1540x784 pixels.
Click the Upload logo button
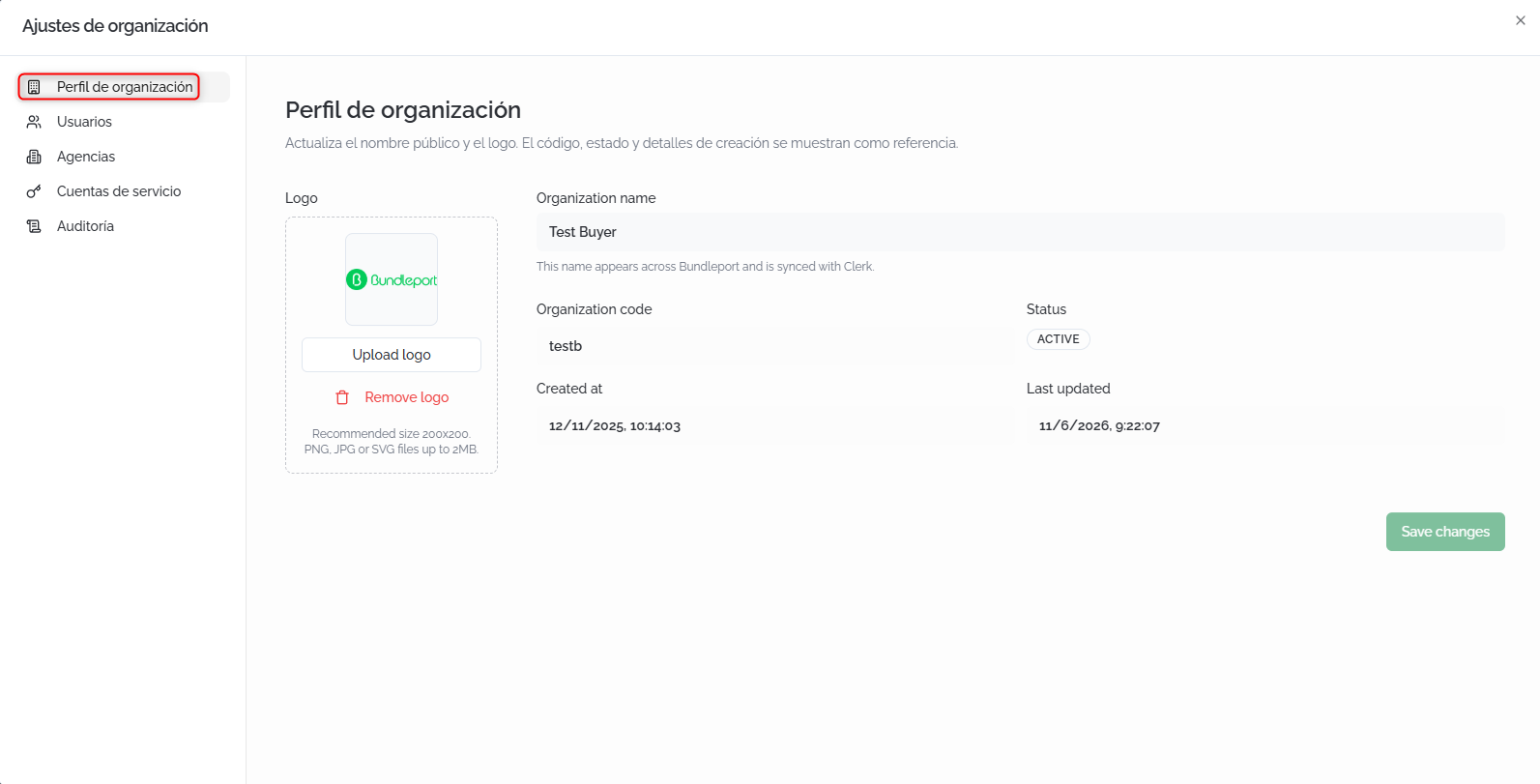pyautogui.click(x=392, y=355)
